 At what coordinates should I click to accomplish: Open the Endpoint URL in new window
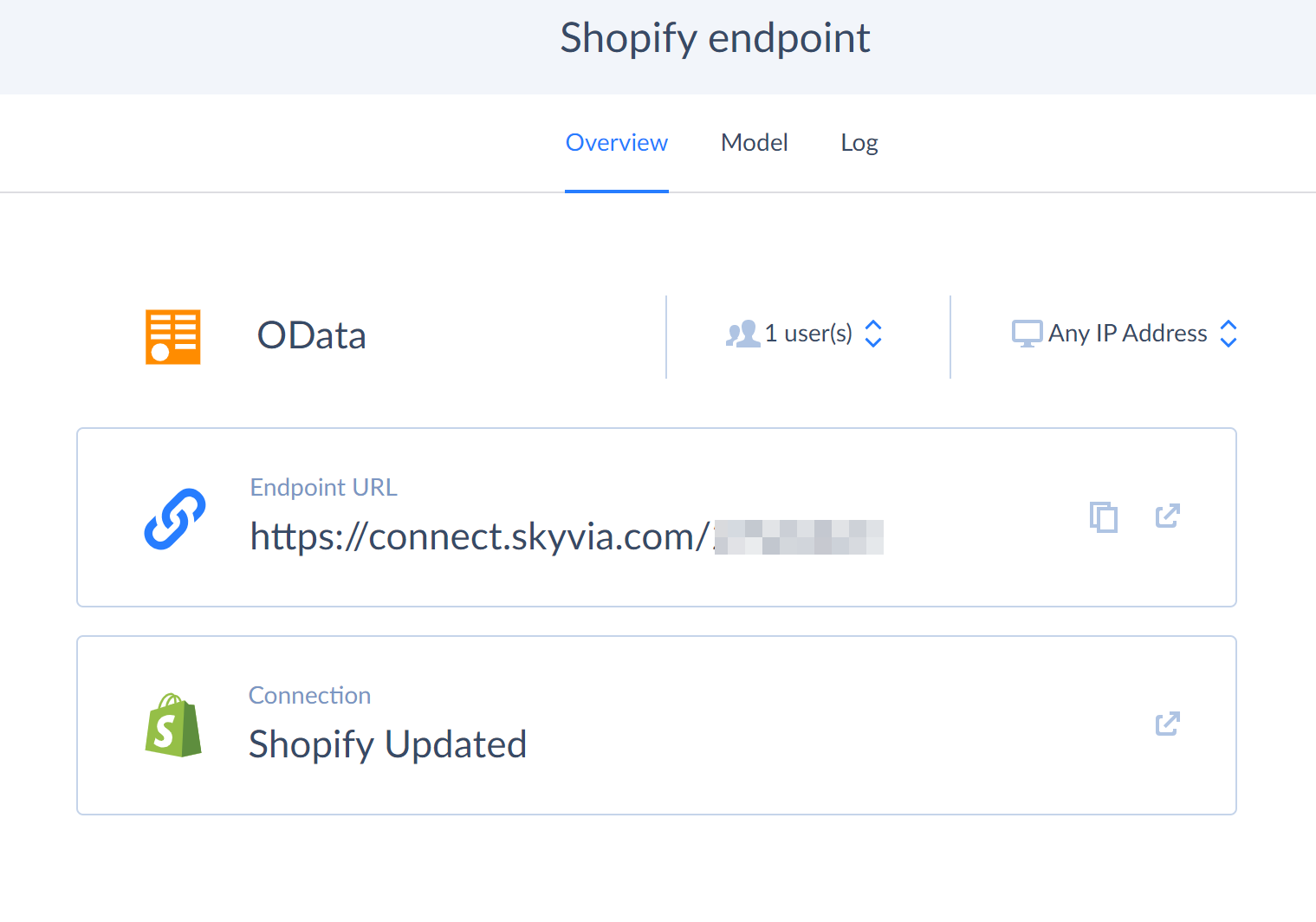[x=1168, y=516]
